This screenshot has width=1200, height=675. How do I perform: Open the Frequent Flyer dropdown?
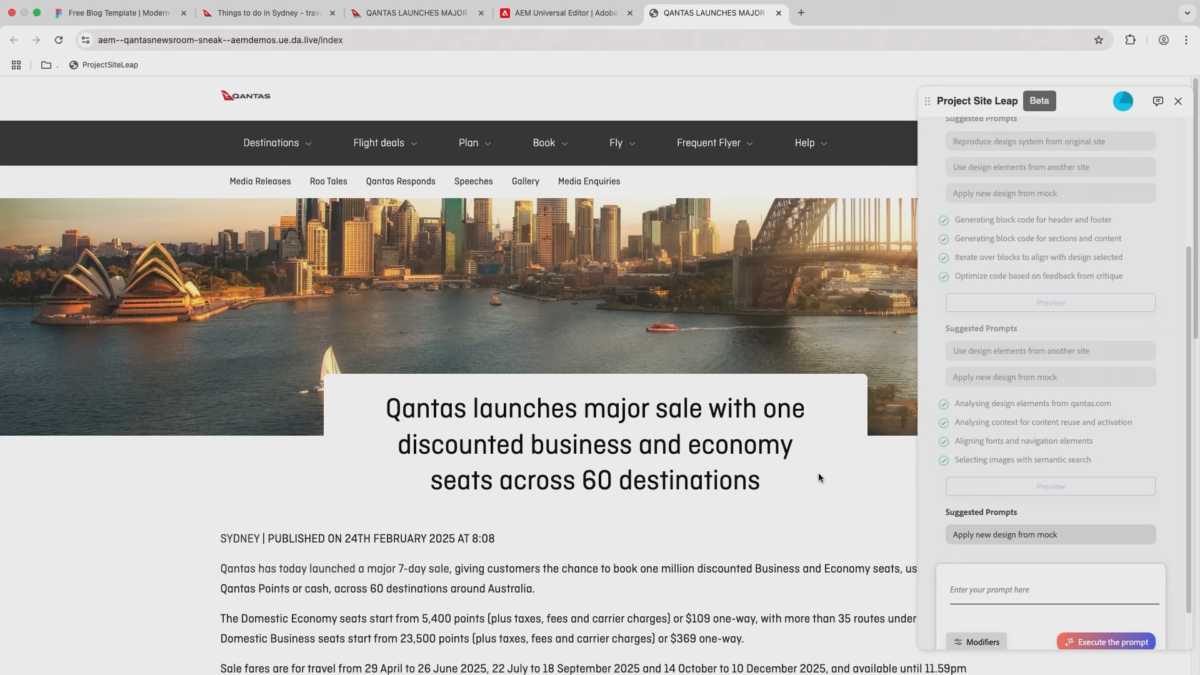(714, 143)
